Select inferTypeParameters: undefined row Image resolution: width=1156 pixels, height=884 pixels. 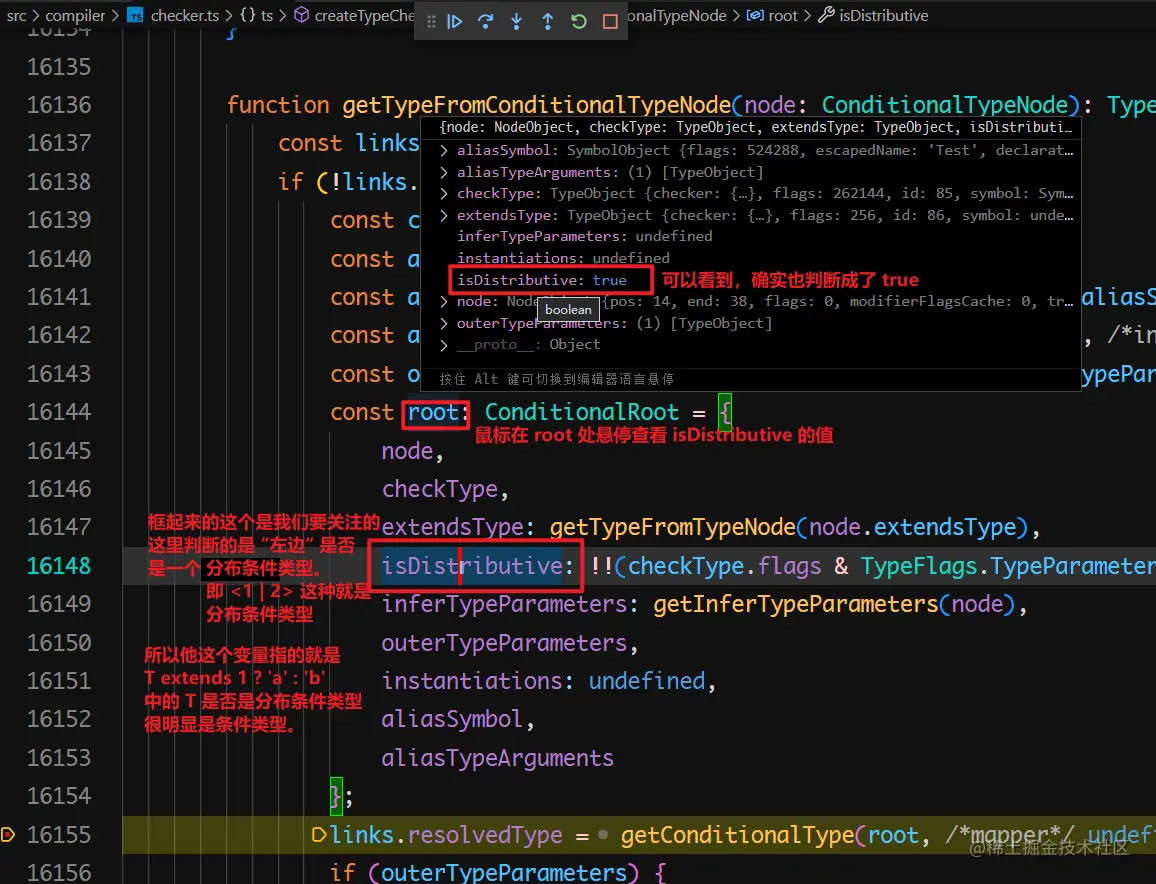pyautogui.click(x=585, y=237)
